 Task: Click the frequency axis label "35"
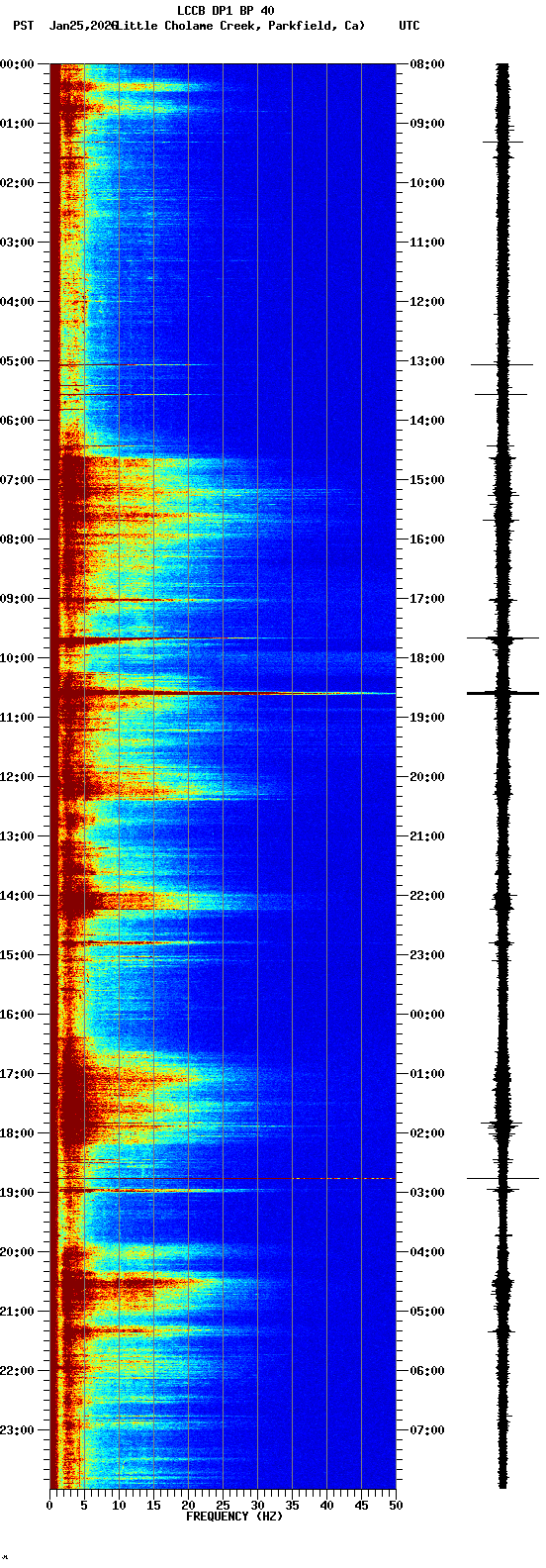[292, 1506]
